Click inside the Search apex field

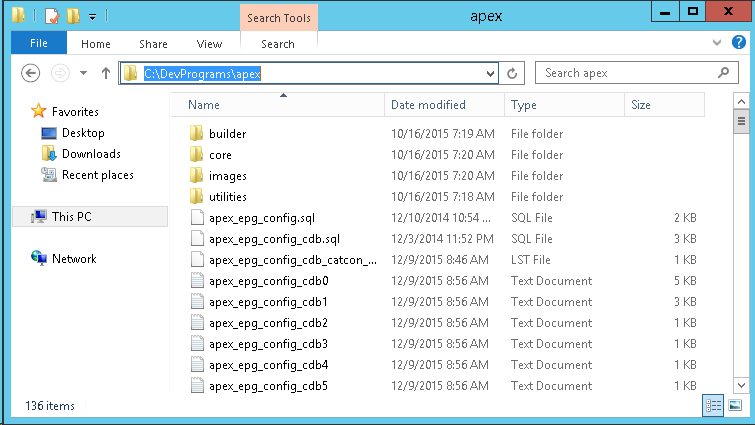pos(626,73)
